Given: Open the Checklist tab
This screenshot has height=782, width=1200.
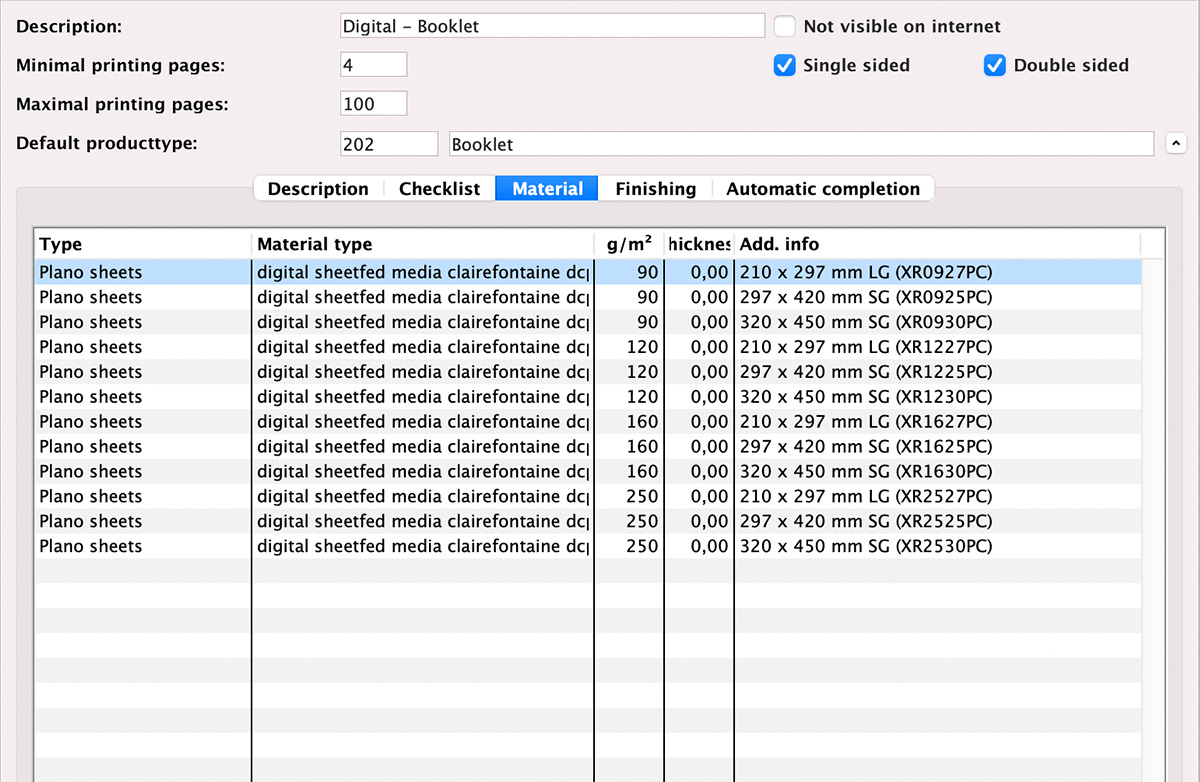Looking at the screenshot, I should 439,188.
